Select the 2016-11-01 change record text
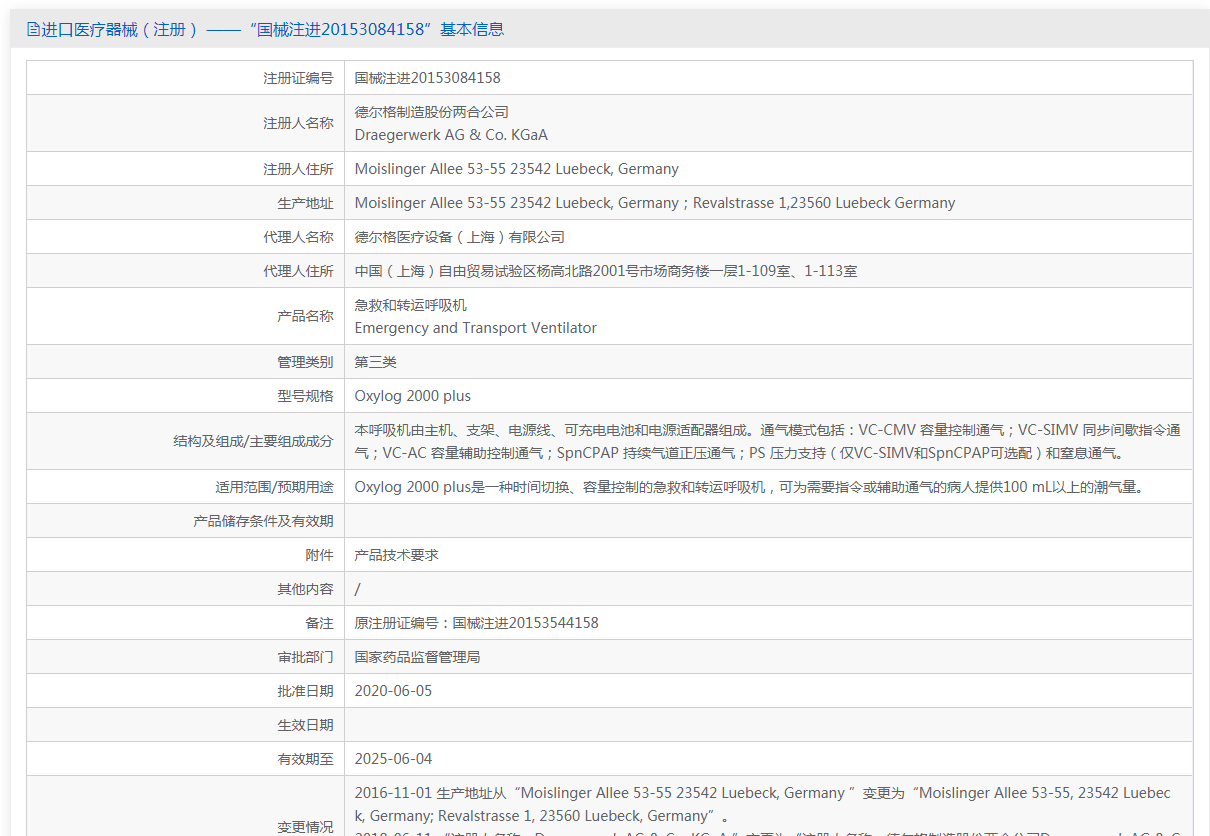 pos(762,804)
